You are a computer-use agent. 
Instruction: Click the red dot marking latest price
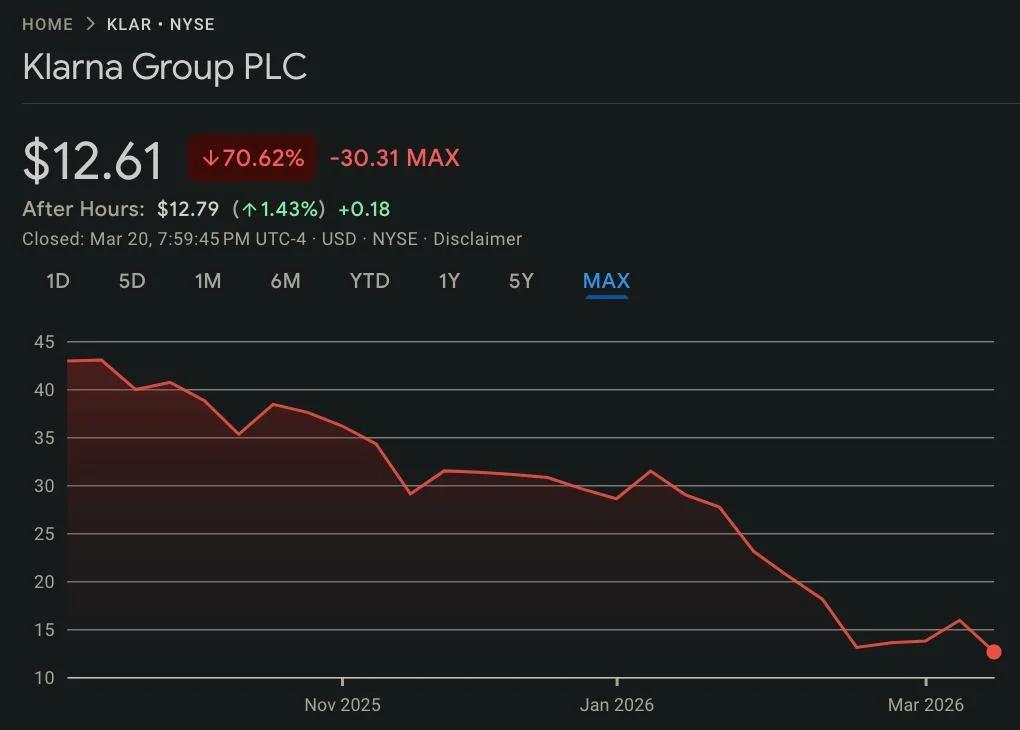click(x=994, y=652)
